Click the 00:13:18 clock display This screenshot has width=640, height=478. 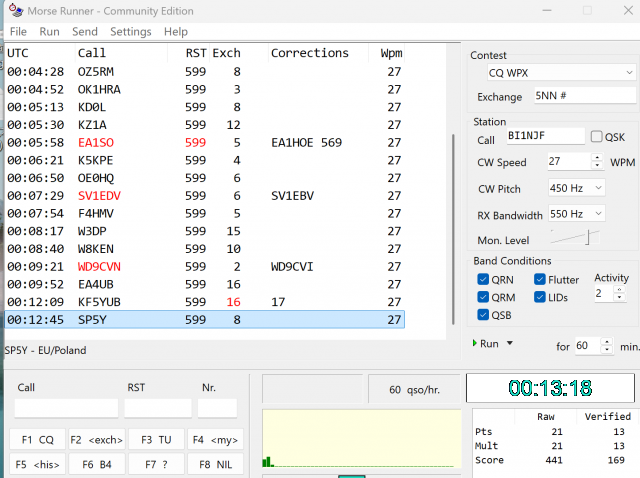tap(550, 388)
